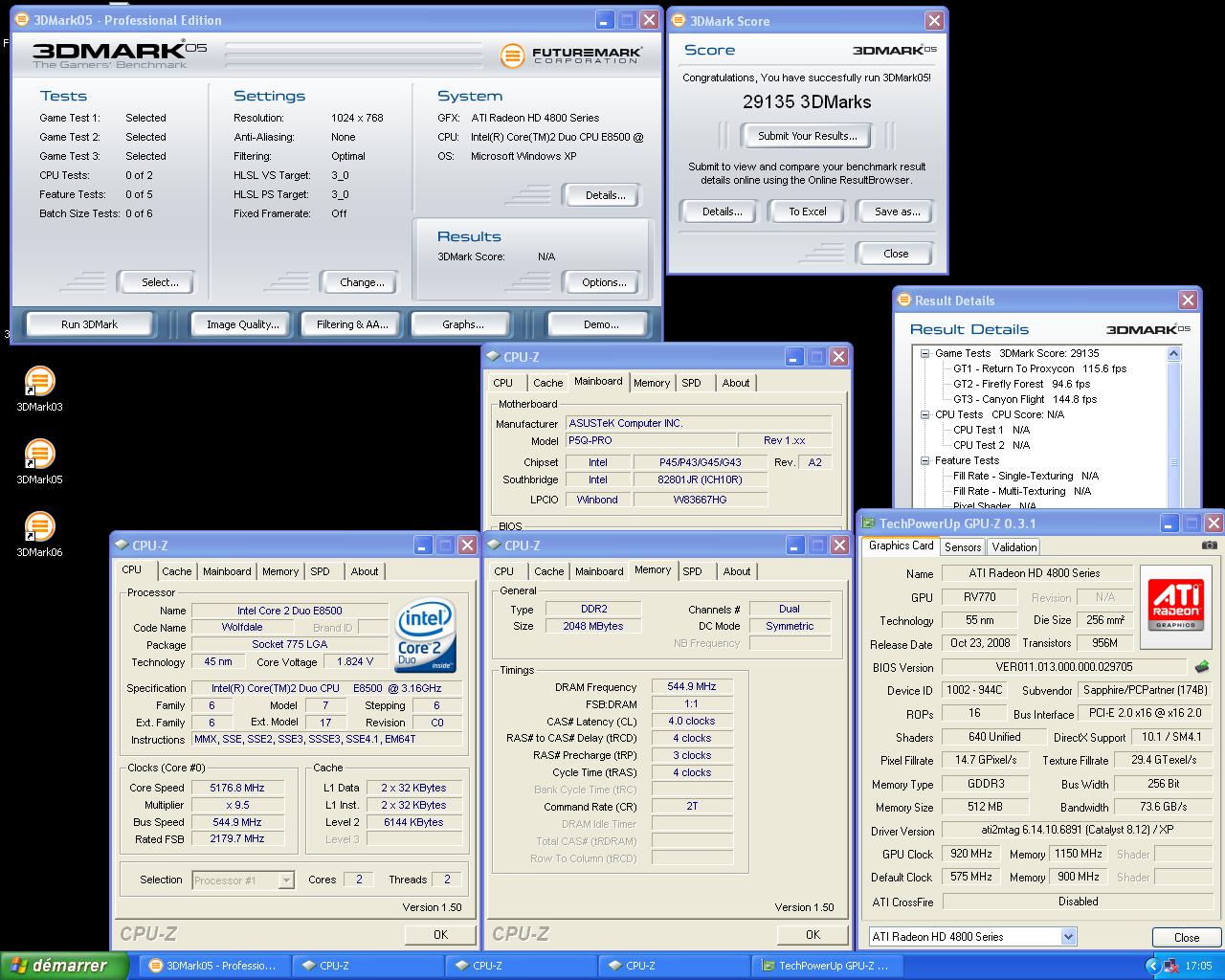The image size is (1225, 980).
Task: Click the Result Details window title icon
Action: click(x=903, y=300)
